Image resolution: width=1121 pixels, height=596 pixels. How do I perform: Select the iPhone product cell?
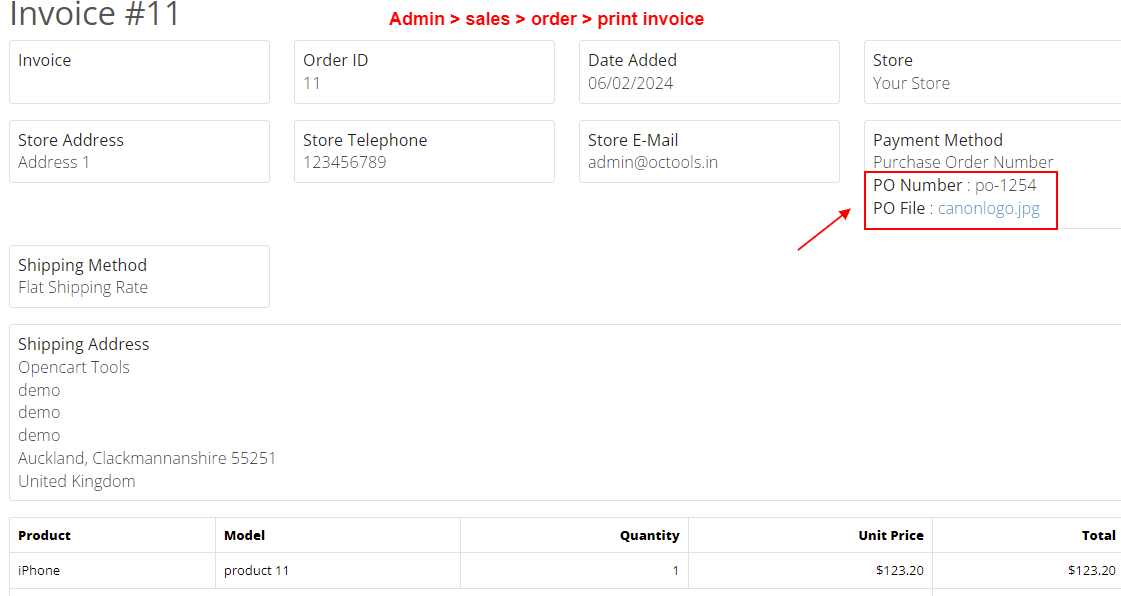click(39, 570)
